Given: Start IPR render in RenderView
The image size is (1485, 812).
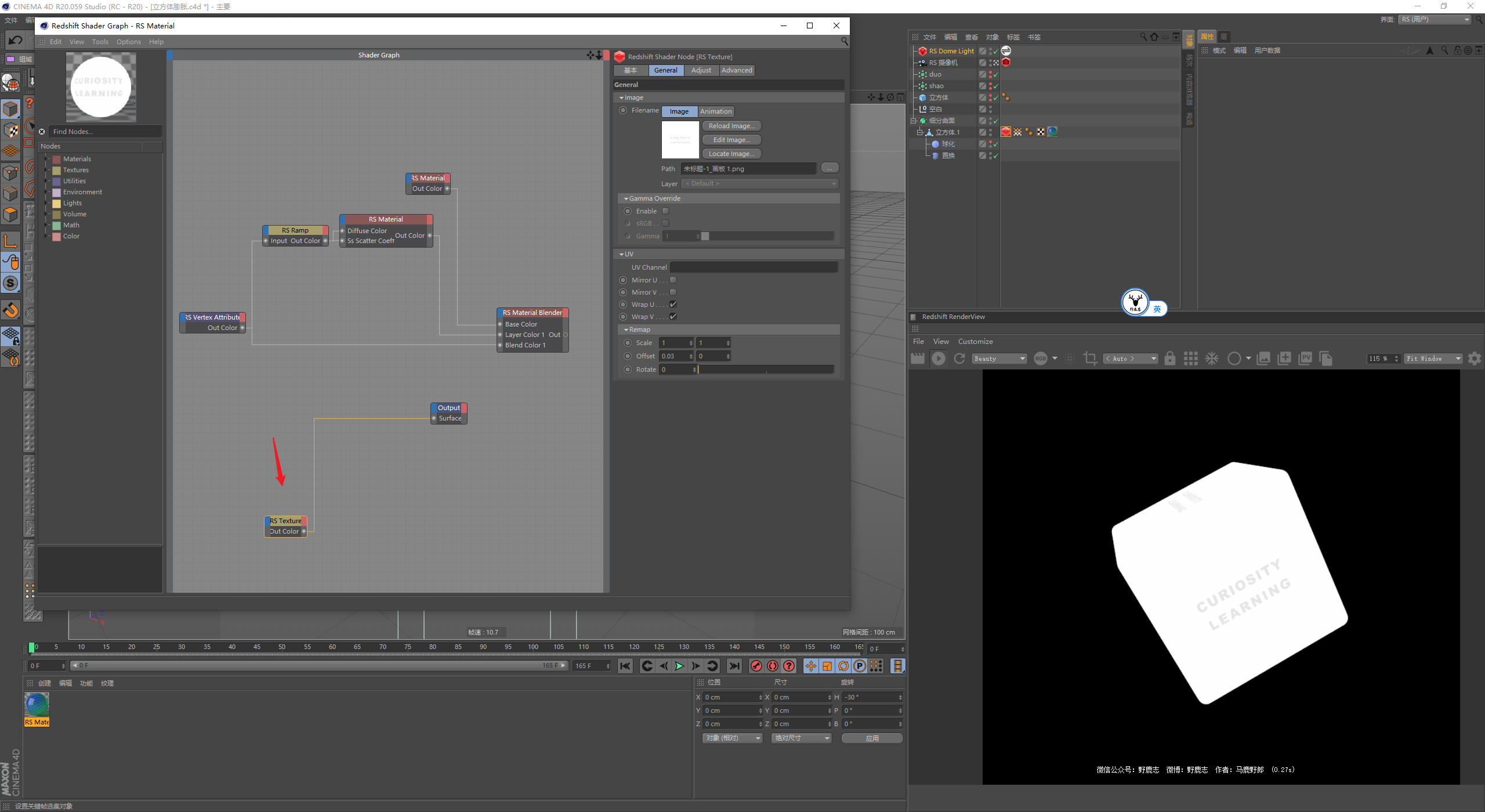Looking at the screenshot, I should (938, 358).
